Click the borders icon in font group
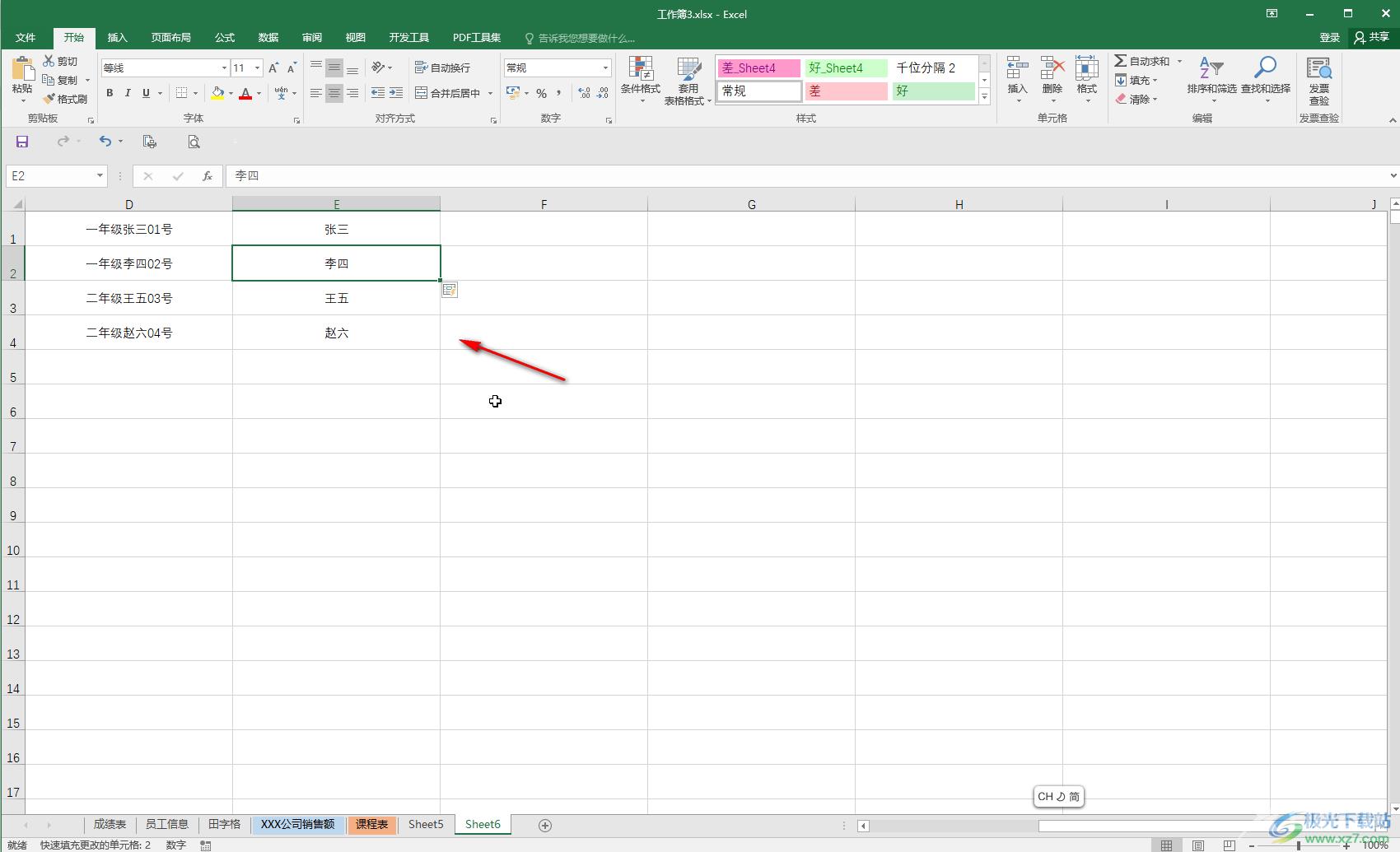The width and height of the screenshot is (1400, 852). click(182, 93)
